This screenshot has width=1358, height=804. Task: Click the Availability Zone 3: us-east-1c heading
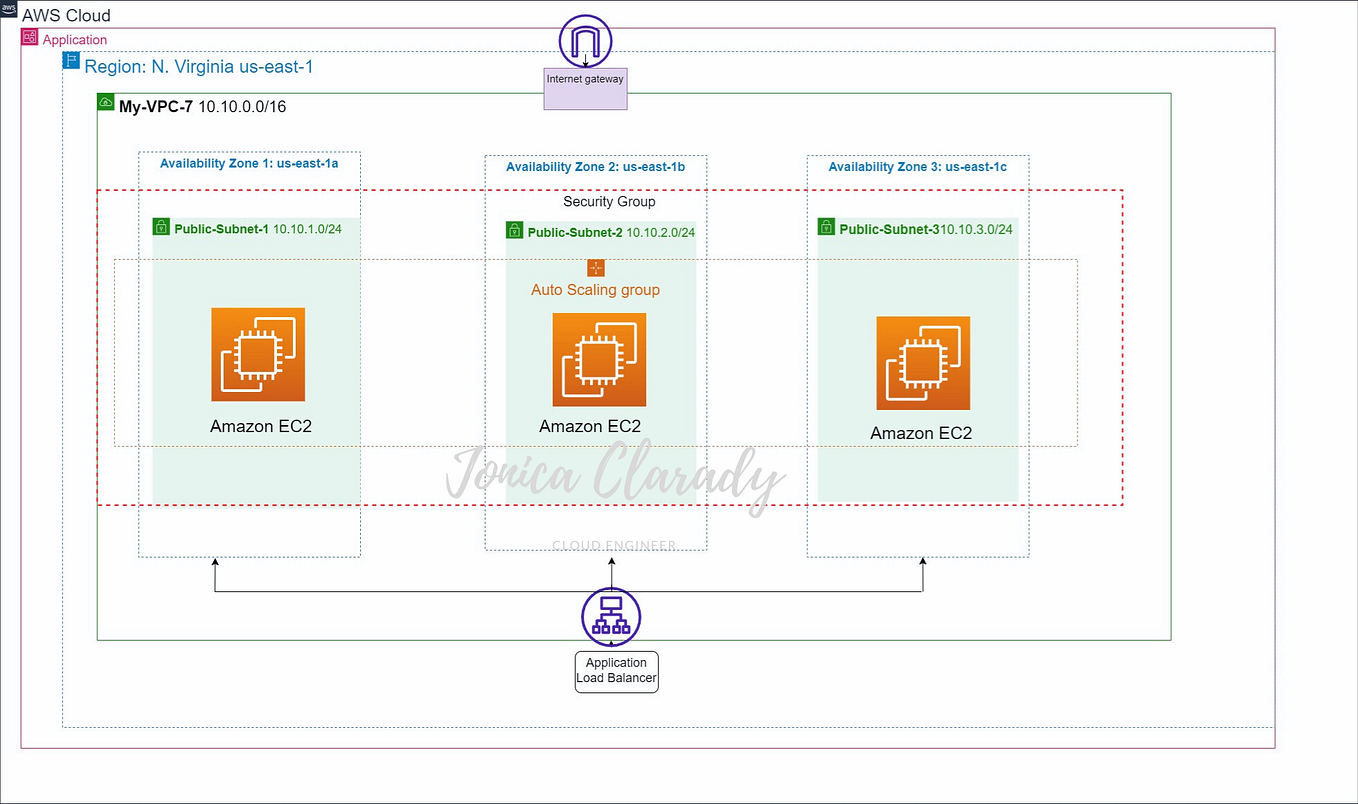click(x=917, y=167)
